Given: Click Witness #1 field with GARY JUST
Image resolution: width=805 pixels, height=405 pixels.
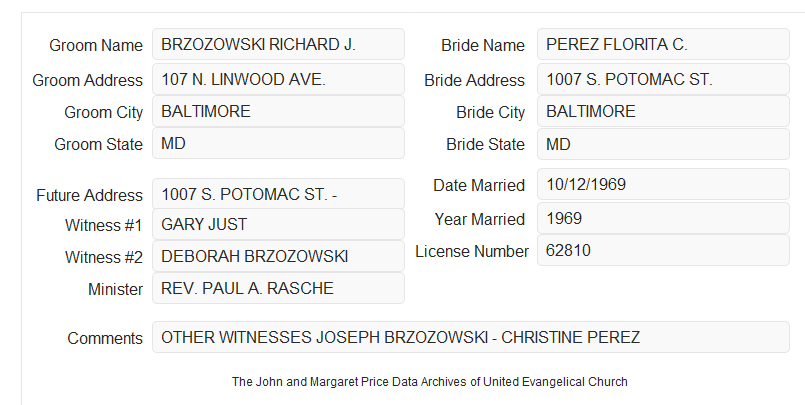Looking at the screenshot, I should point(278,224).
